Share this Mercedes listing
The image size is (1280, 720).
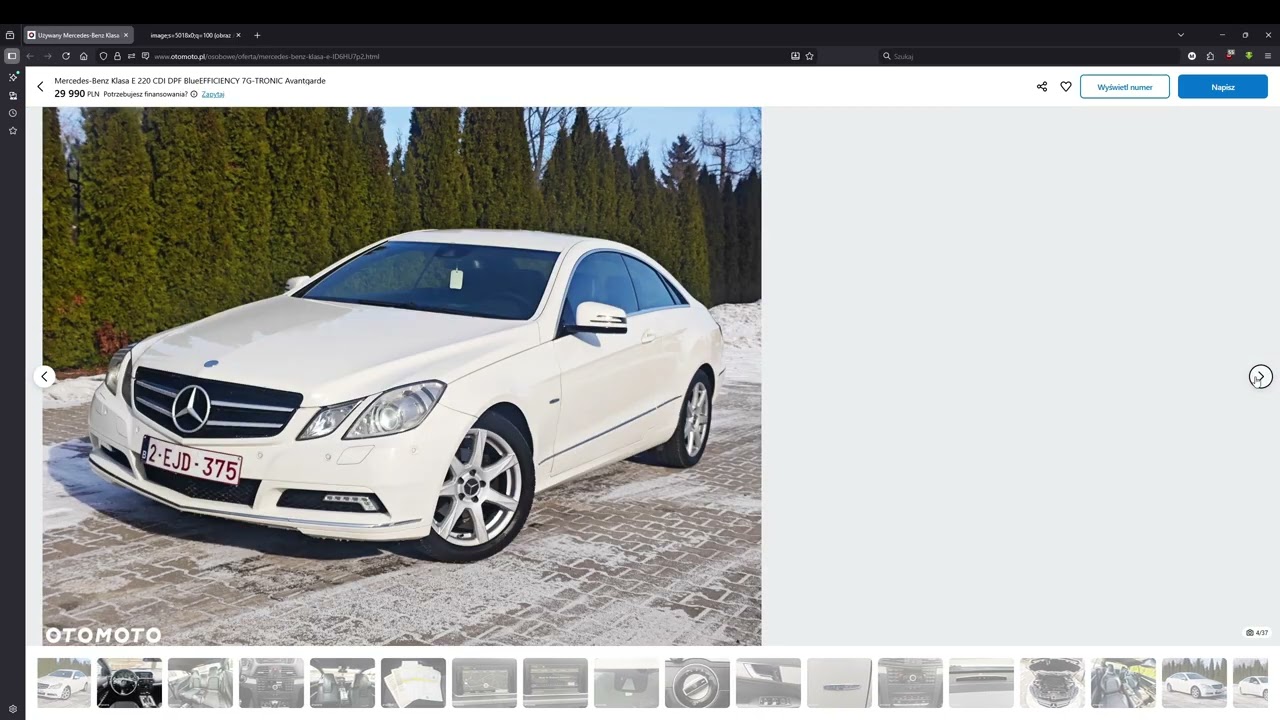(1042, 87)
